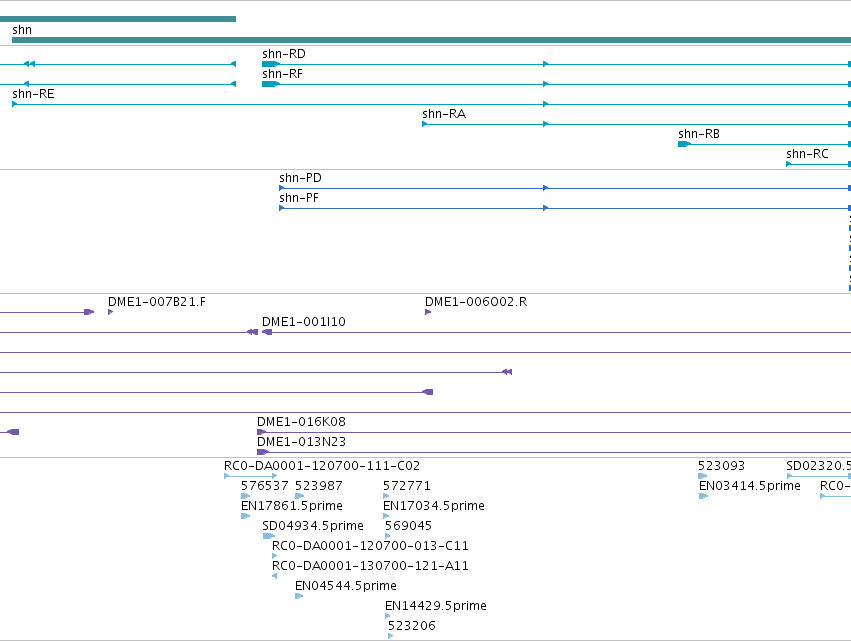This screenshot has height=641, width=851.
Task: Click the 572771 EST arrow glyph
Action: (386, 496)
